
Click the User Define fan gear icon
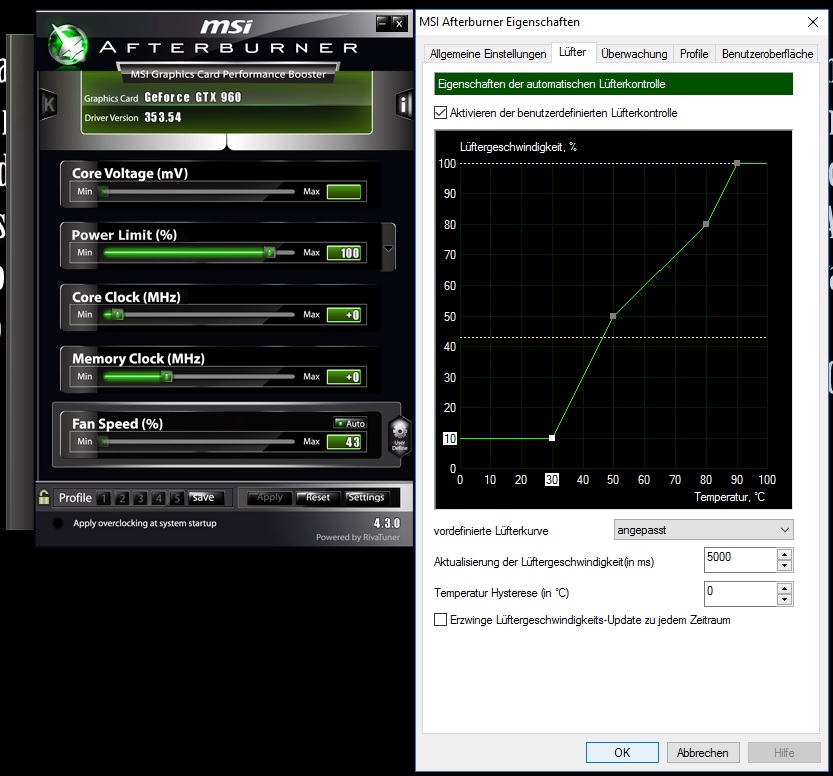coord(400,435)
